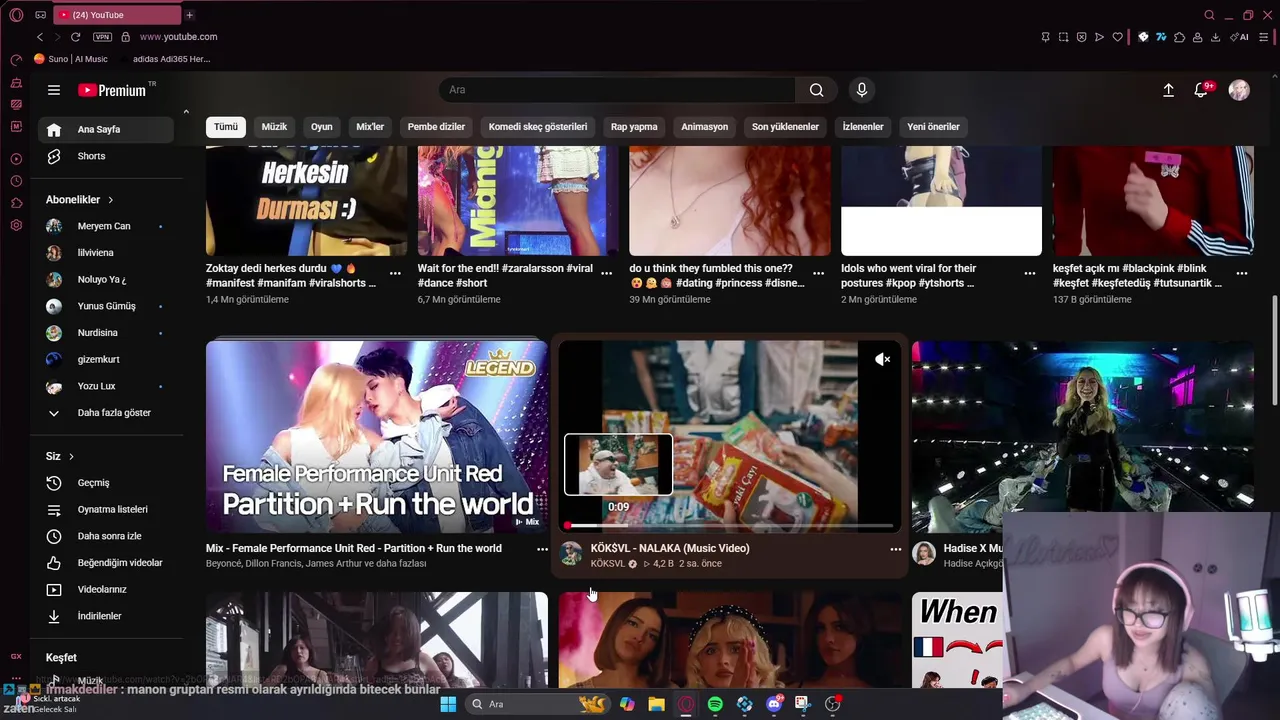Open Spotify from the taskbar
Image resolution: width=1280 pixels, height=720 pixels.
tap(715, 704)
